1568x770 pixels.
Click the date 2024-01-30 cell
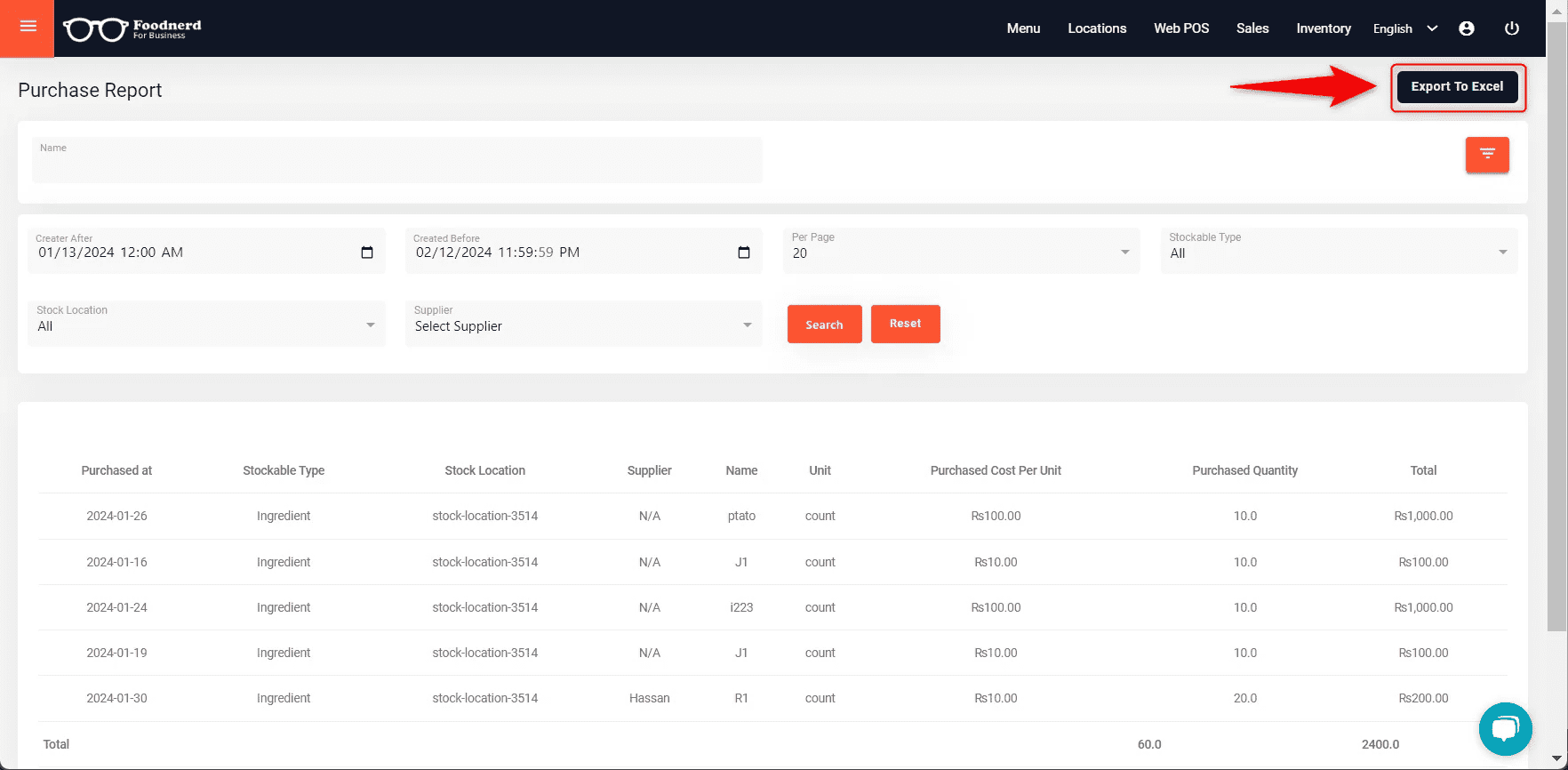coord(116,698)
